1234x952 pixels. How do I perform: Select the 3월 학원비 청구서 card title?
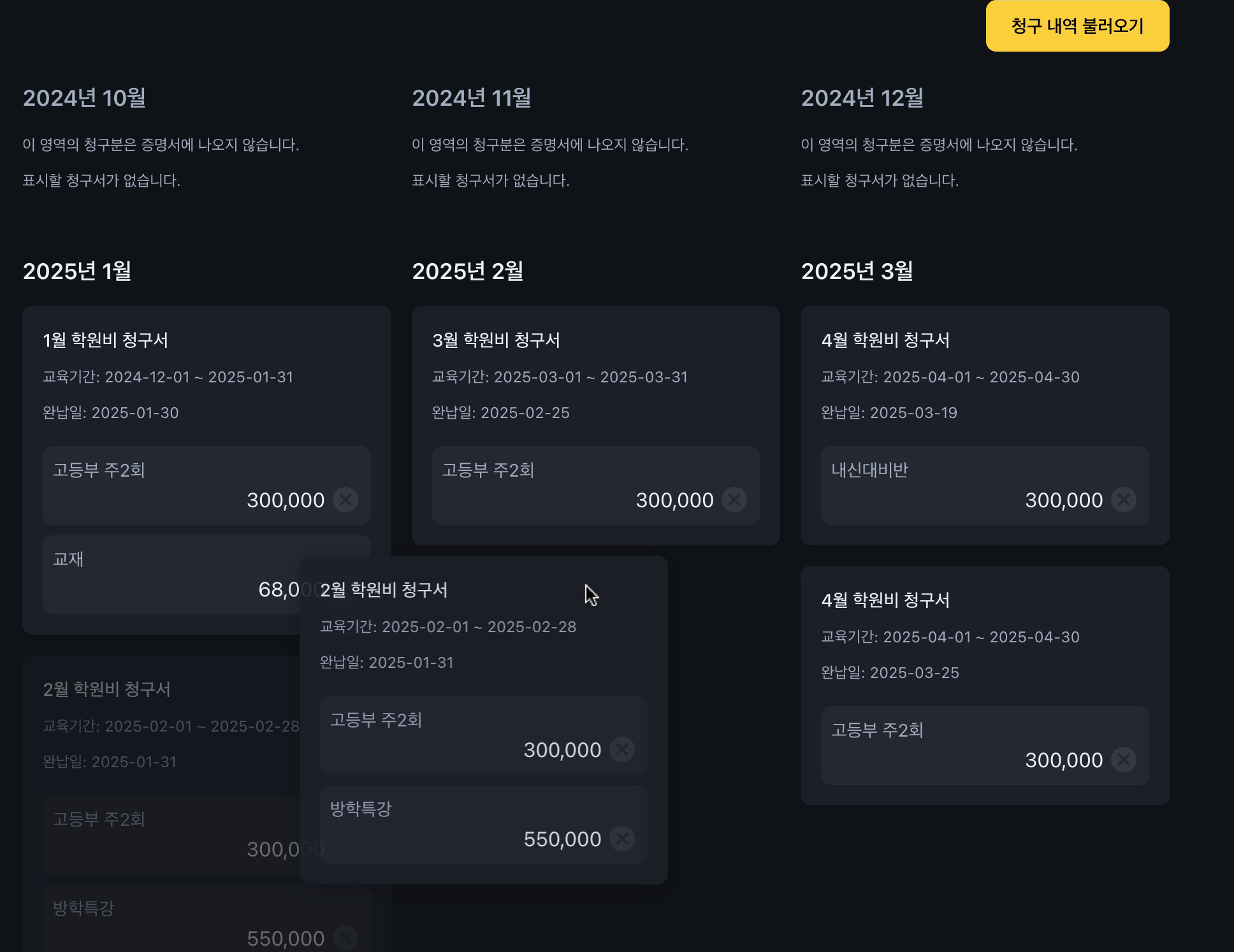pos(496,340)
